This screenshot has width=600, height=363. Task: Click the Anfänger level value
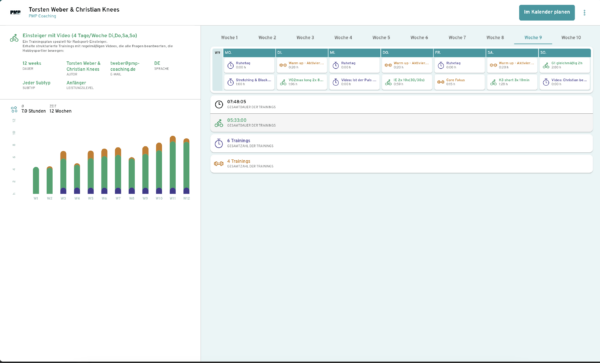tap(76, 83)
